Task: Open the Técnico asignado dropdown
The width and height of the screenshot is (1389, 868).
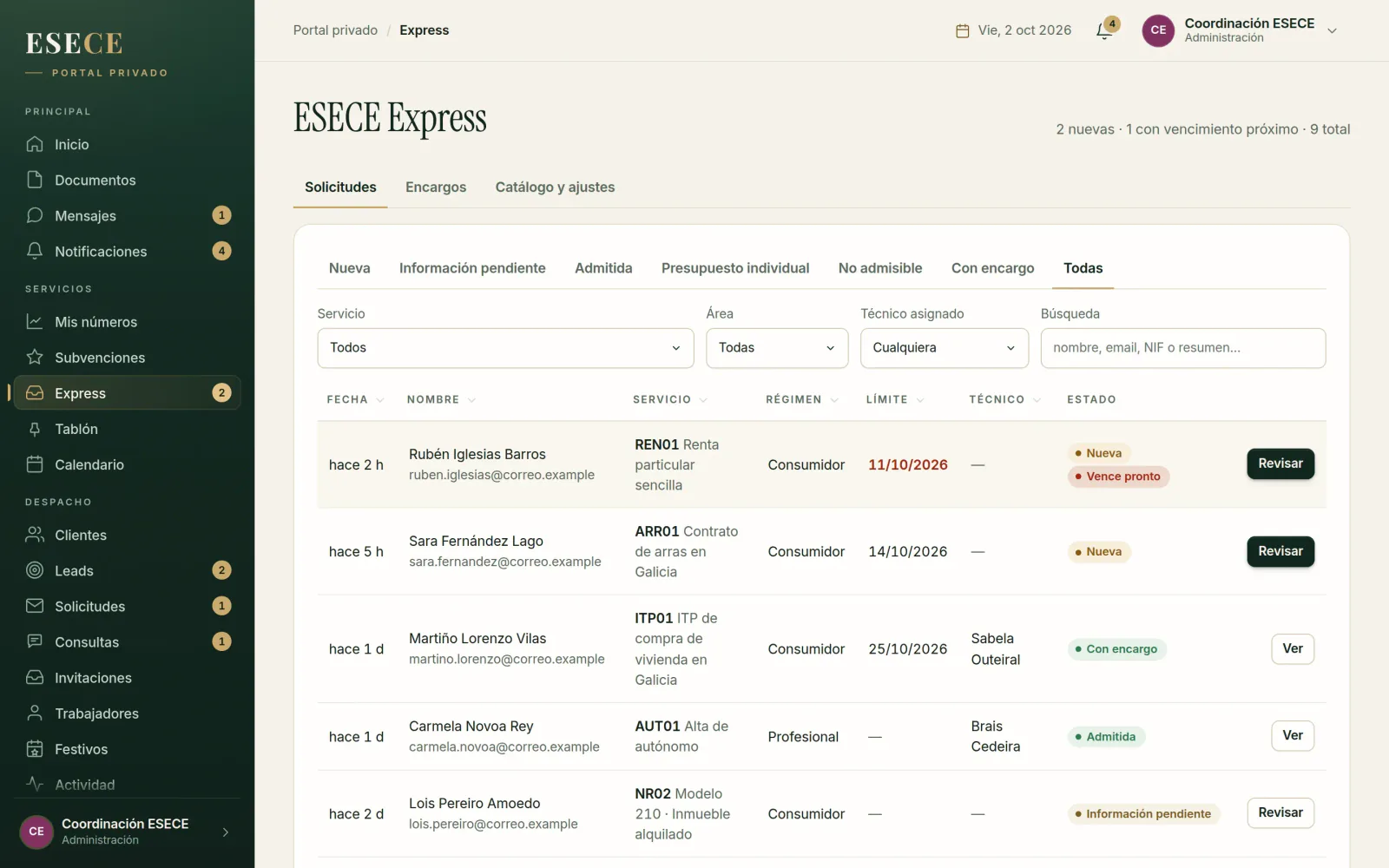Action: coord(945,348)
